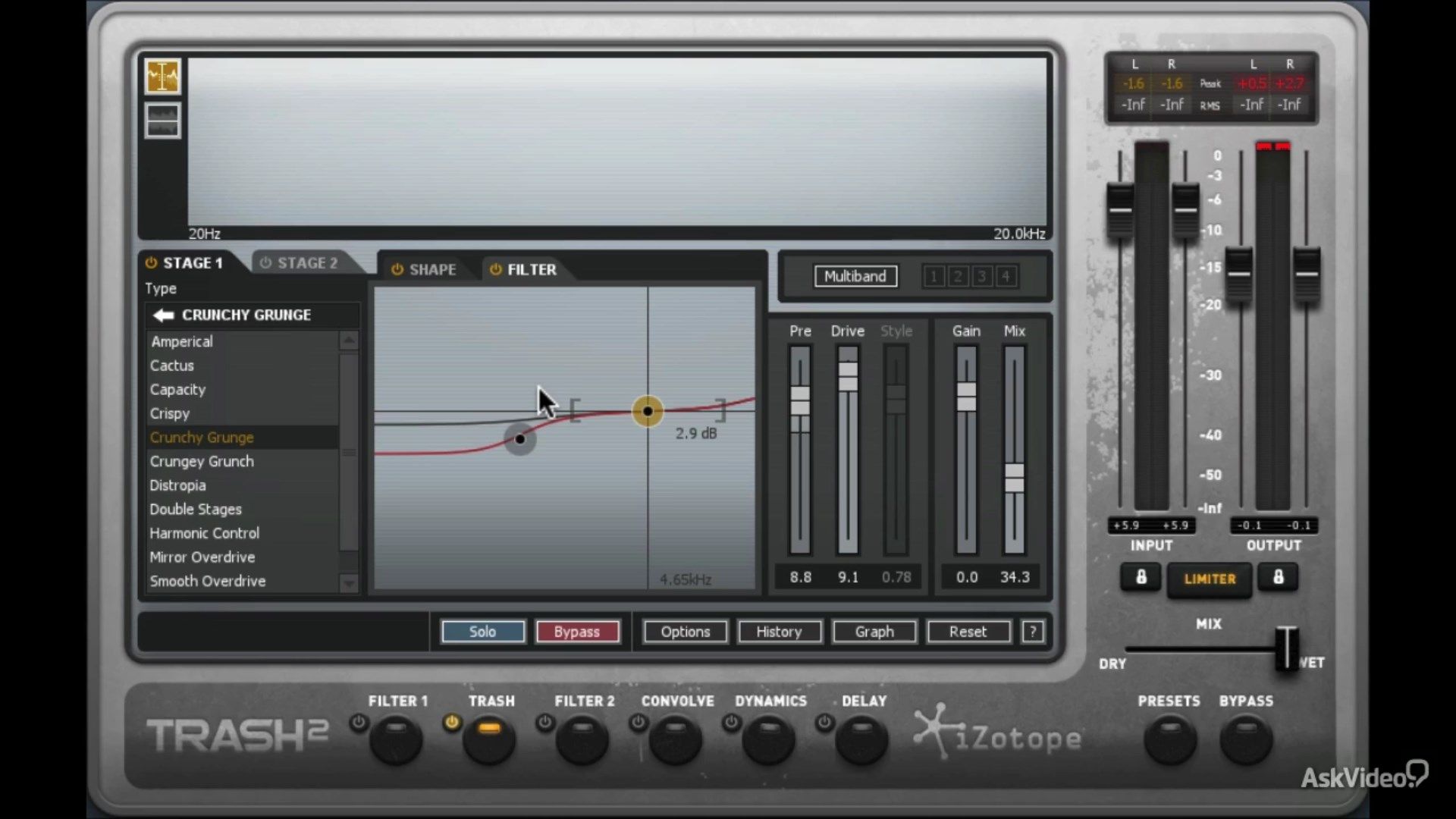Toggle the Limiter button
The image size is (1456, 819).
[x=1210, y=579]
